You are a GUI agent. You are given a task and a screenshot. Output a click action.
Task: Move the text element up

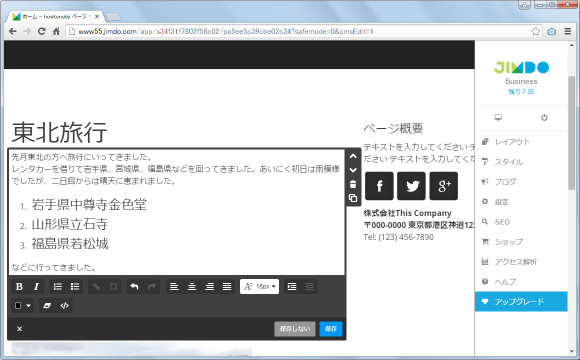353,156
